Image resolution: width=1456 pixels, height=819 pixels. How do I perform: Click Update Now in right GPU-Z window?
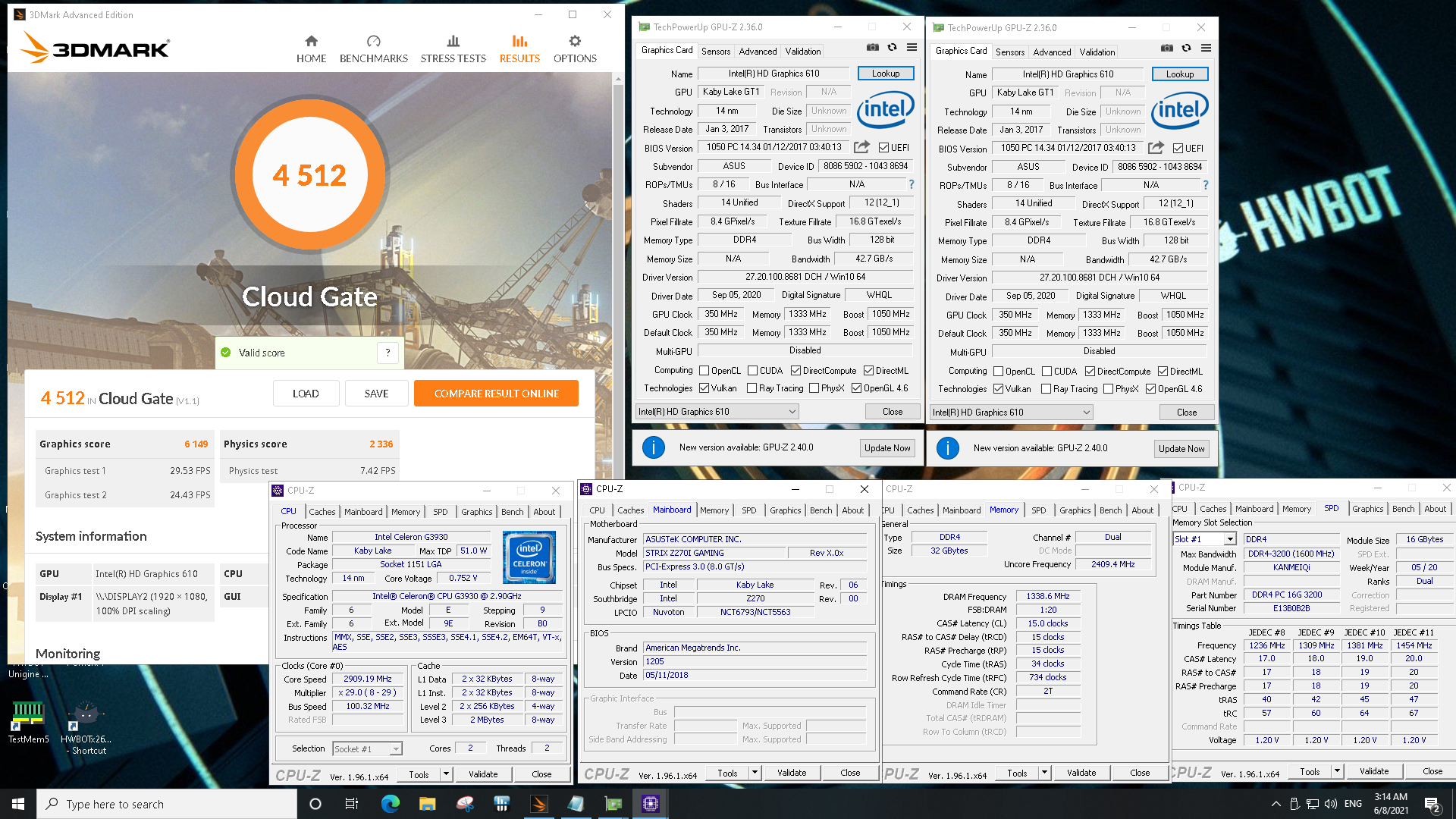pos(1181,448)
